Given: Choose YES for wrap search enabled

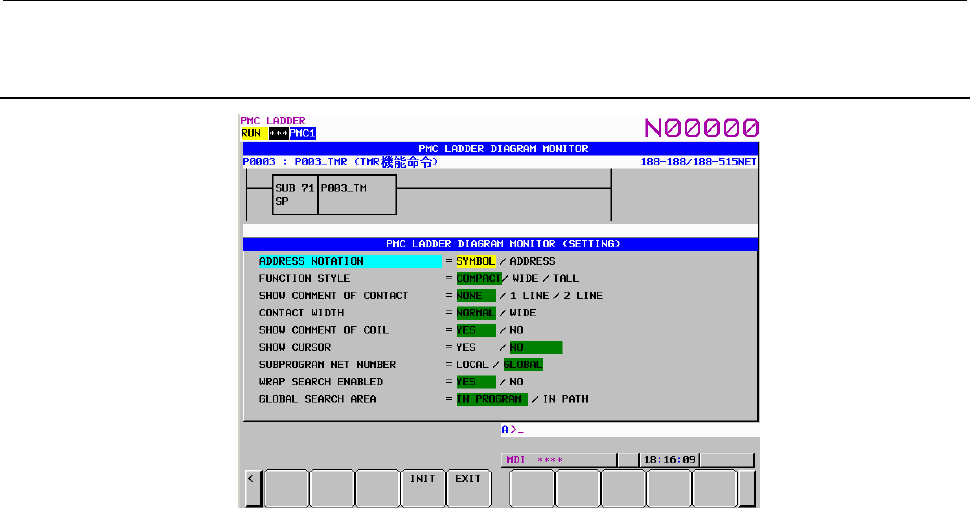Looking at the screenshot, I should (476, 383).
